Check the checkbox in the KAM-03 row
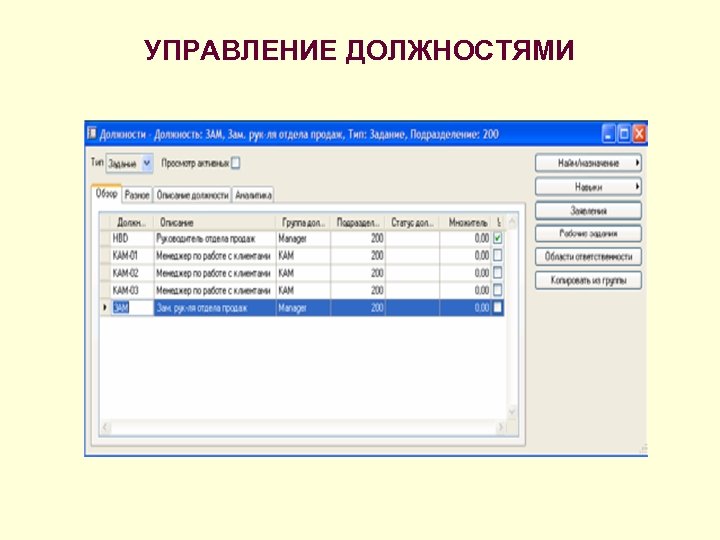Screen dimensions: 720x540 [x=497, y=290]
